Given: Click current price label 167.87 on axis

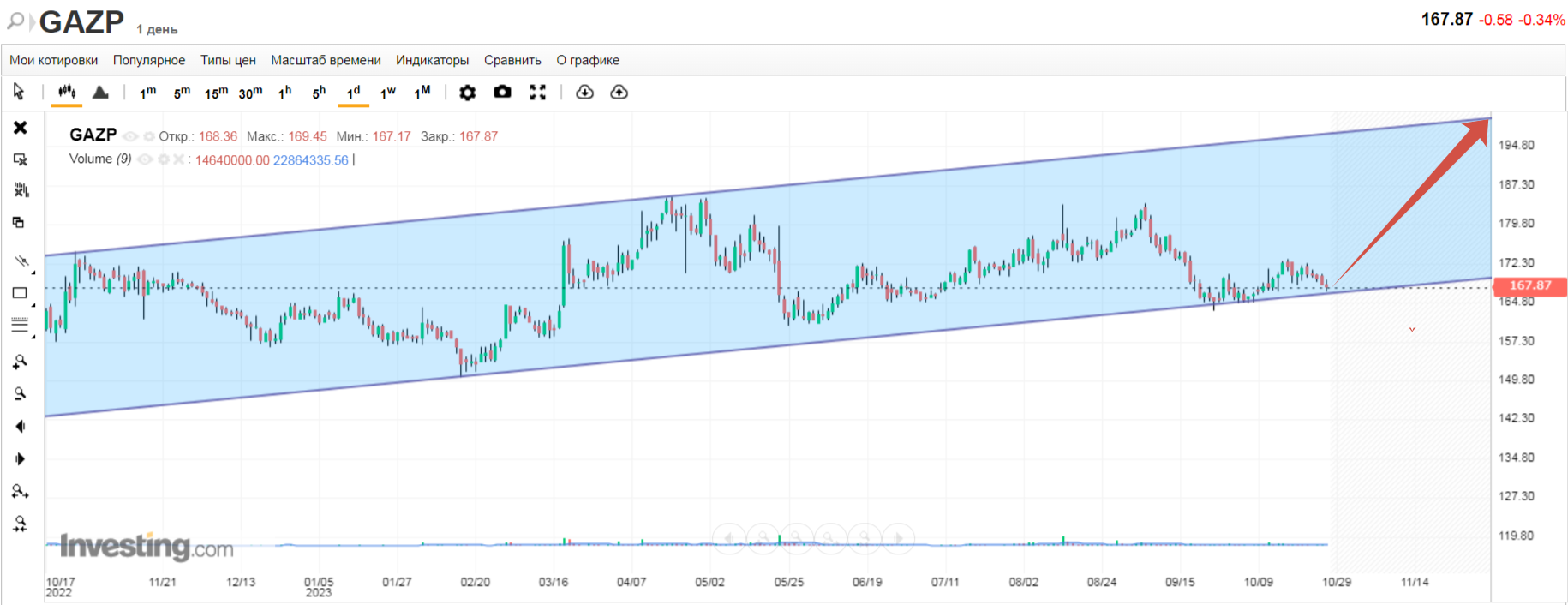Looking at the screenshot, I should (1530, 285).
